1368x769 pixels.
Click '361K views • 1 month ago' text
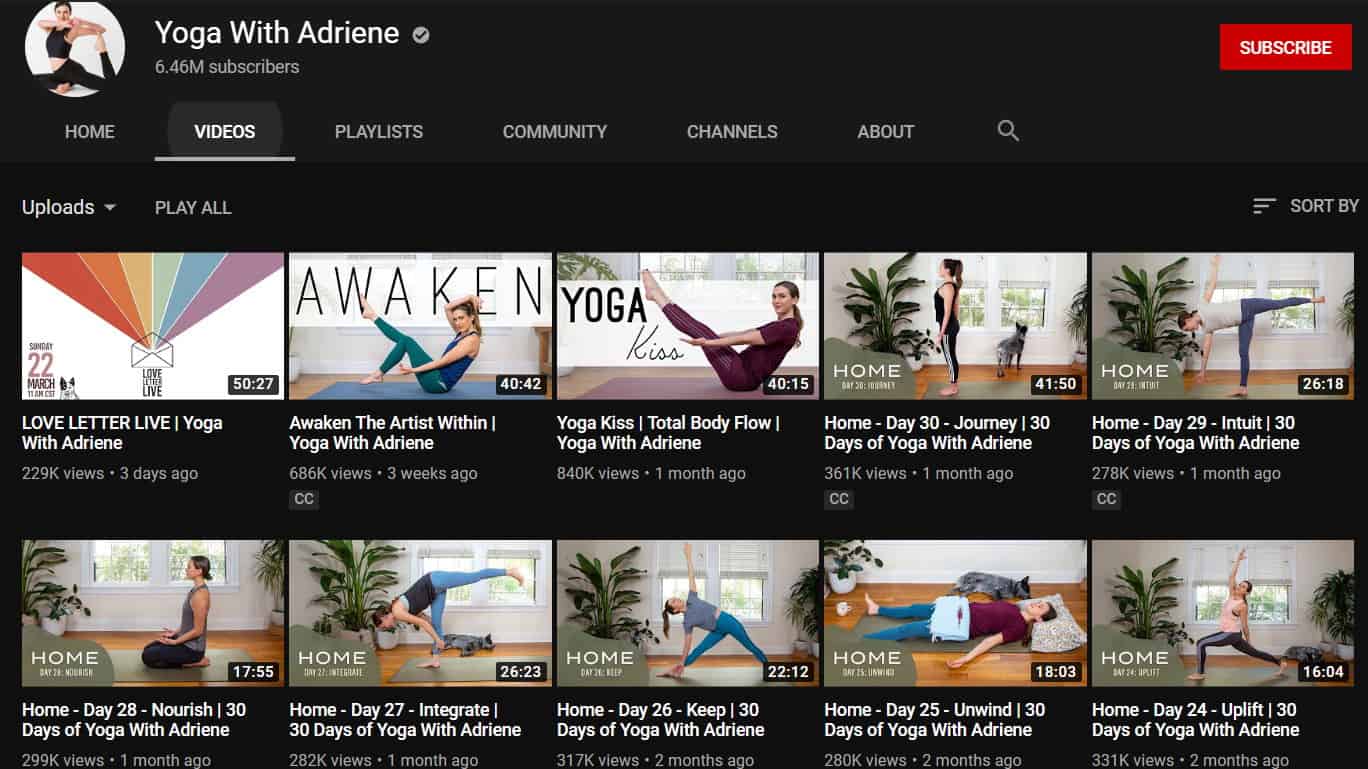[x=918, y=474]
